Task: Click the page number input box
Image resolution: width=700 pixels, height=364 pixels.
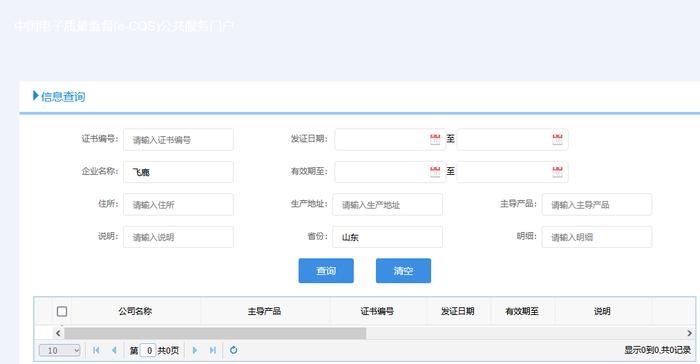Action: coord(148,350)
